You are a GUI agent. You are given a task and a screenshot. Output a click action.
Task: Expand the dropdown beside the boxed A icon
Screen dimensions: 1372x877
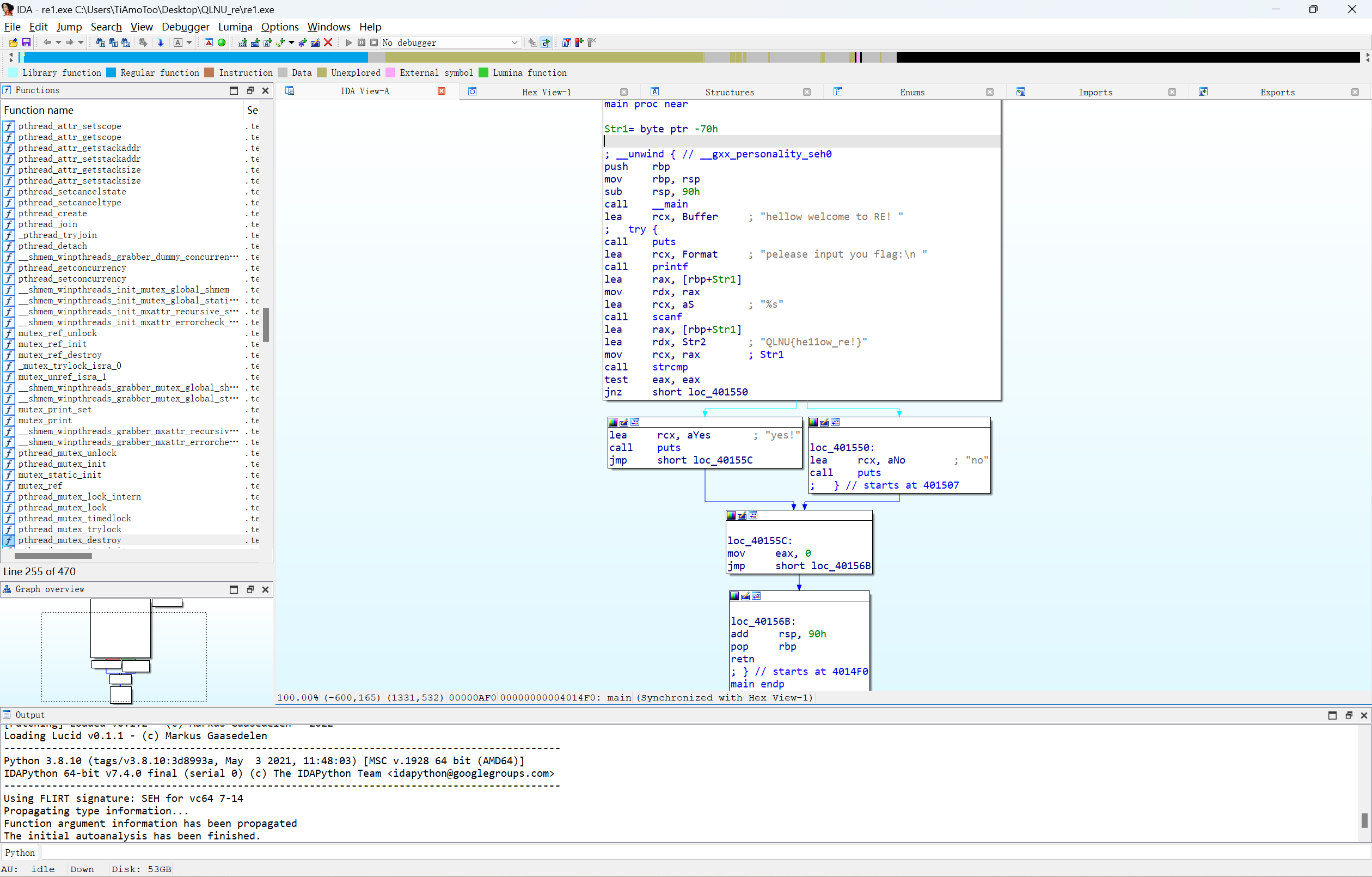(x=188, y=42)
